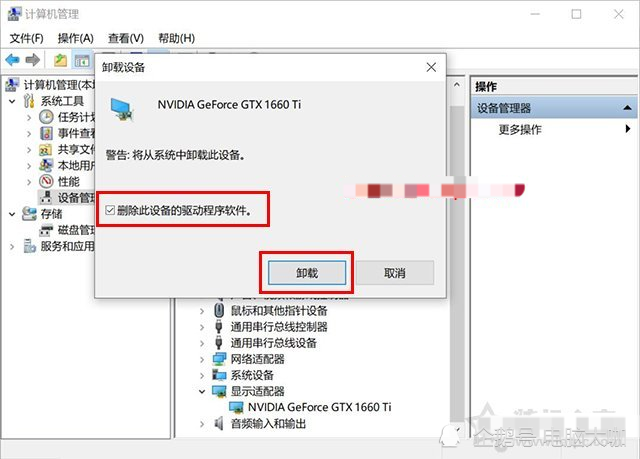640x459 pixels.
Task: Click the Back arrow toolbar icon
Action: click(x=12, y=60)
